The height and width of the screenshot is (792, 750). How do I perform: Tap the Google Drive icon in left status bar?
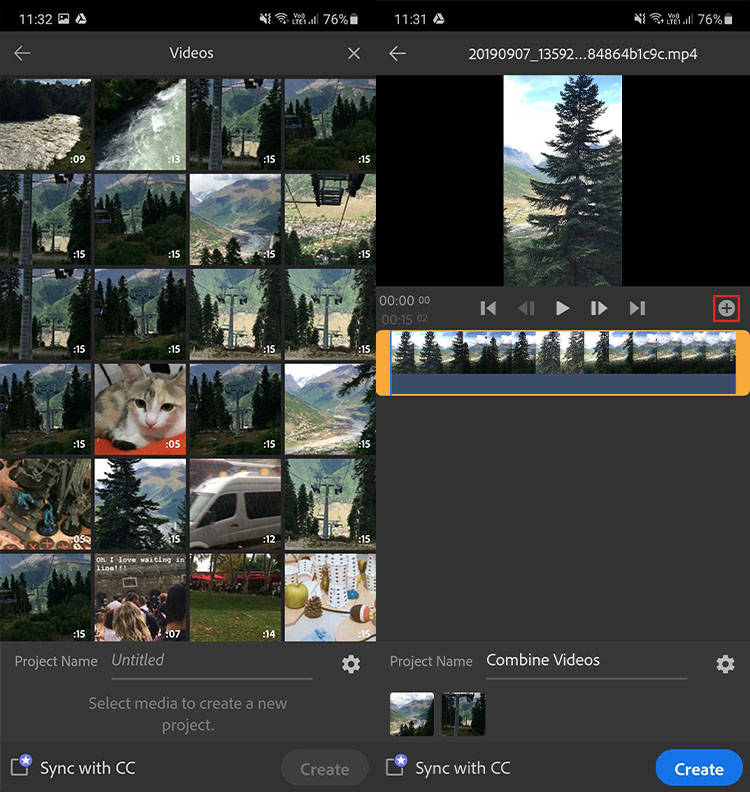click(81, 19)
